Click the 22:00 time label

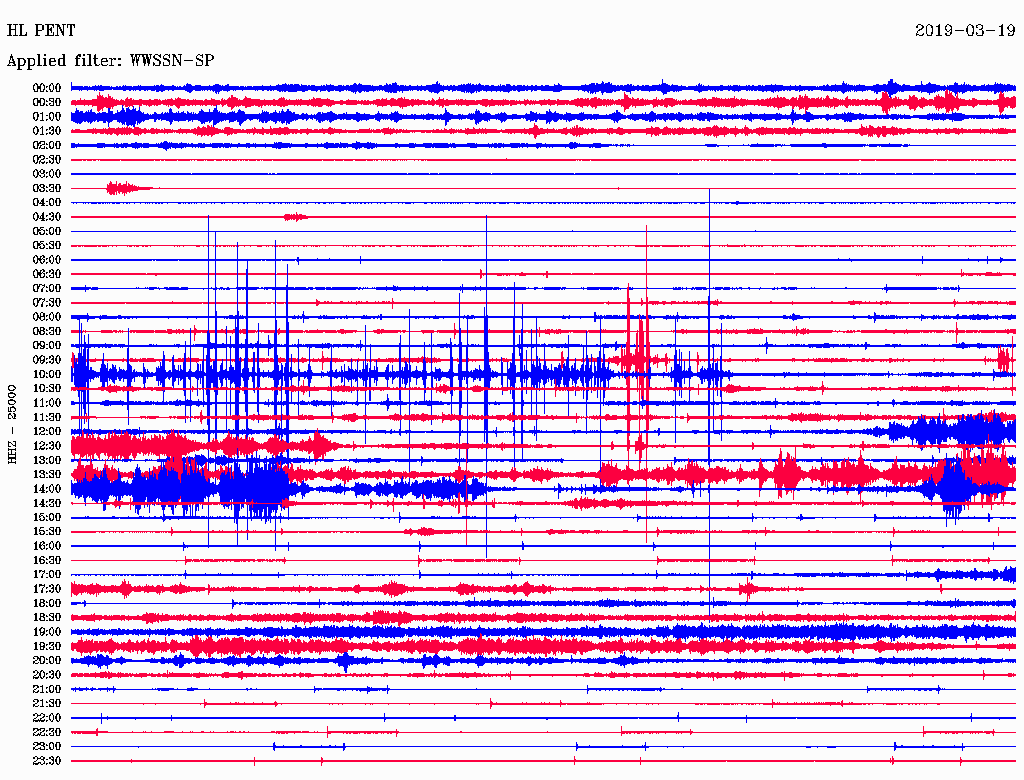click(47, 718)
